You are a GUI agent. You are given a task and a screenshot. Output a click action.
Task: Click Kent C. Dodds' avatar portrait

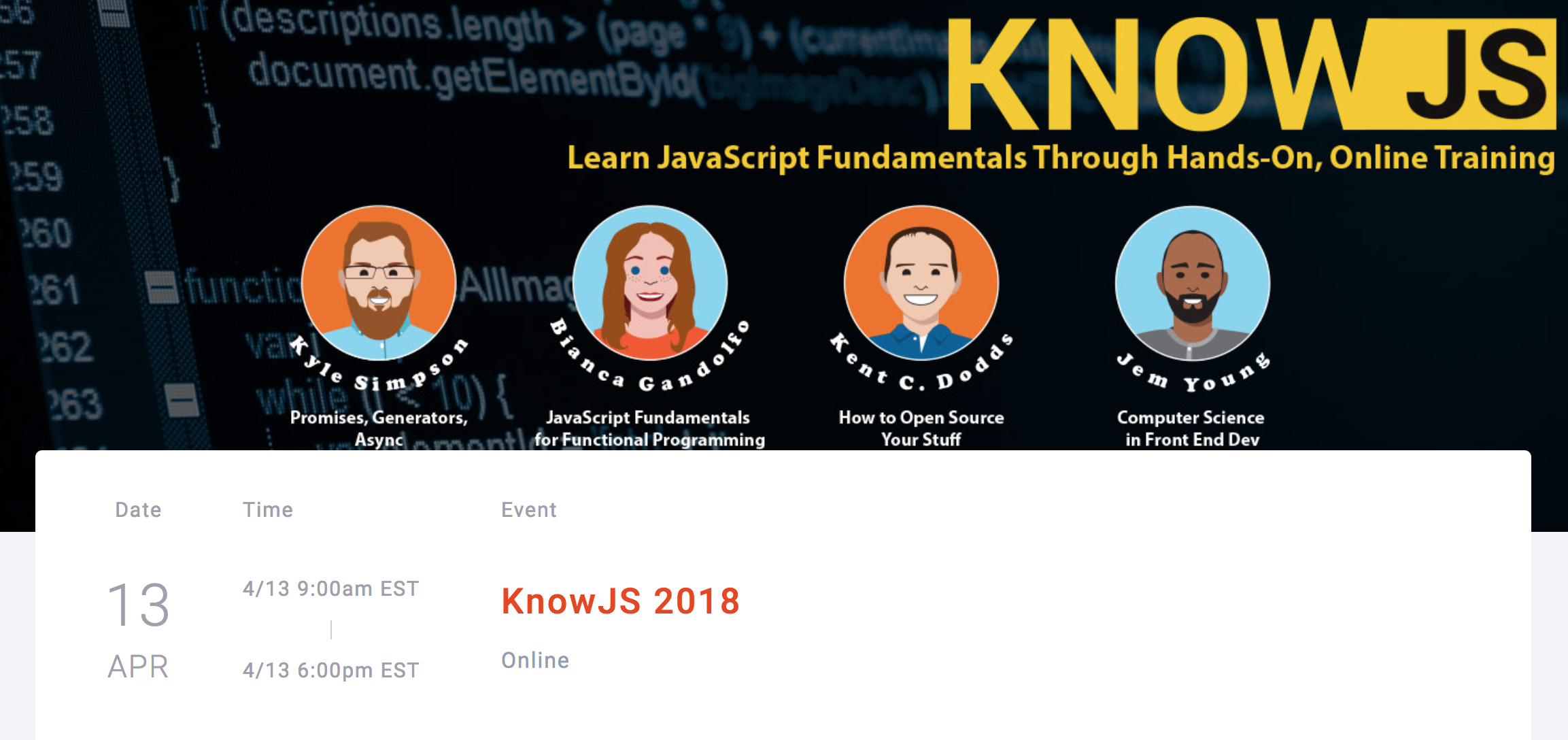click(x=921, y=282)
